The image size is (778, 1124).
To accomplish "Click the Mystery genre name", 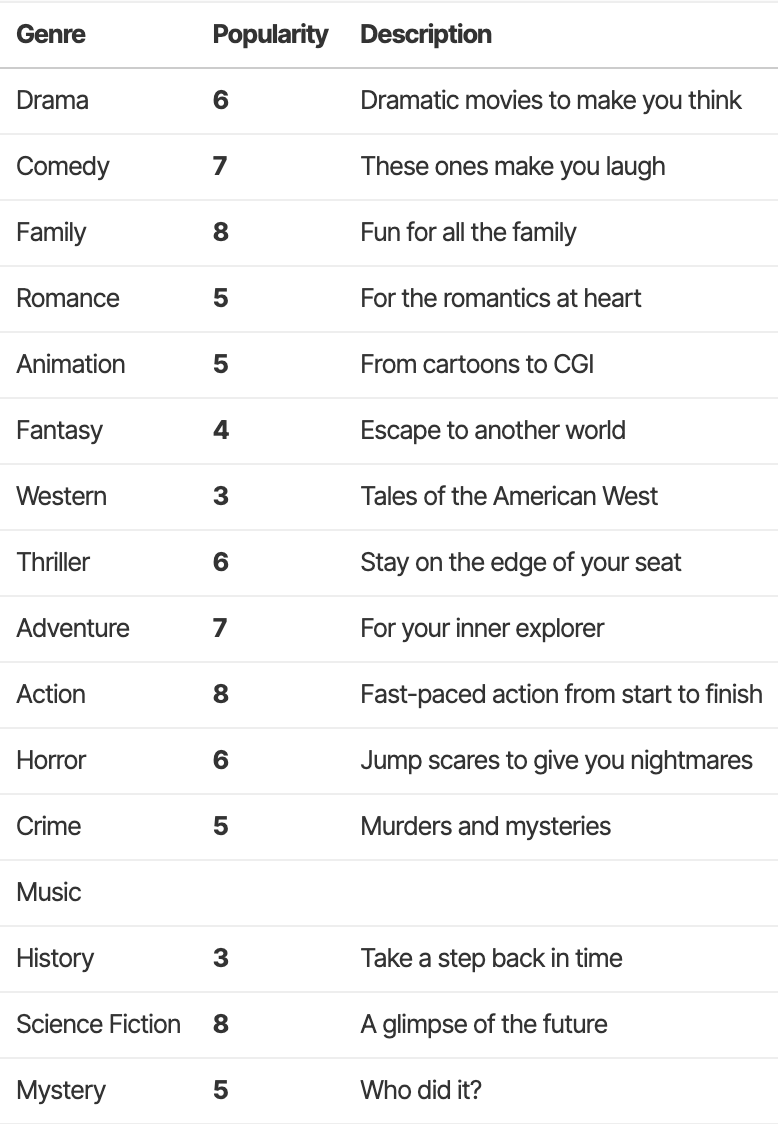I will coord(60,1090).
